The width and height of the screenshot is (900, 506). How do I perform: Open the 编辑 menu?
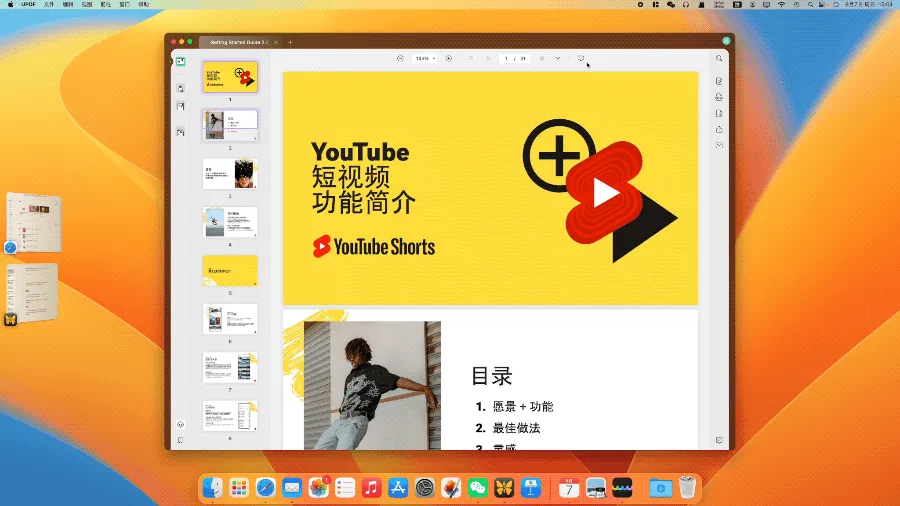[x=68, y=4]
